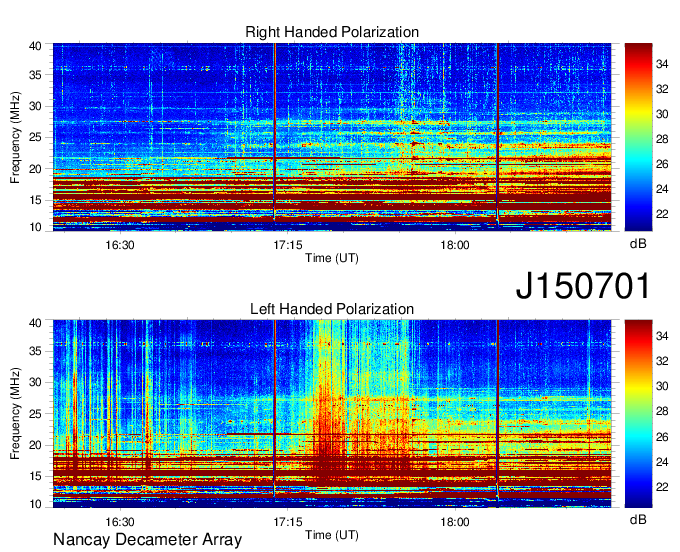Click the 20 MHz tick on top plot
Viewport: 680px width, 552px height.
tap(36, 169)
